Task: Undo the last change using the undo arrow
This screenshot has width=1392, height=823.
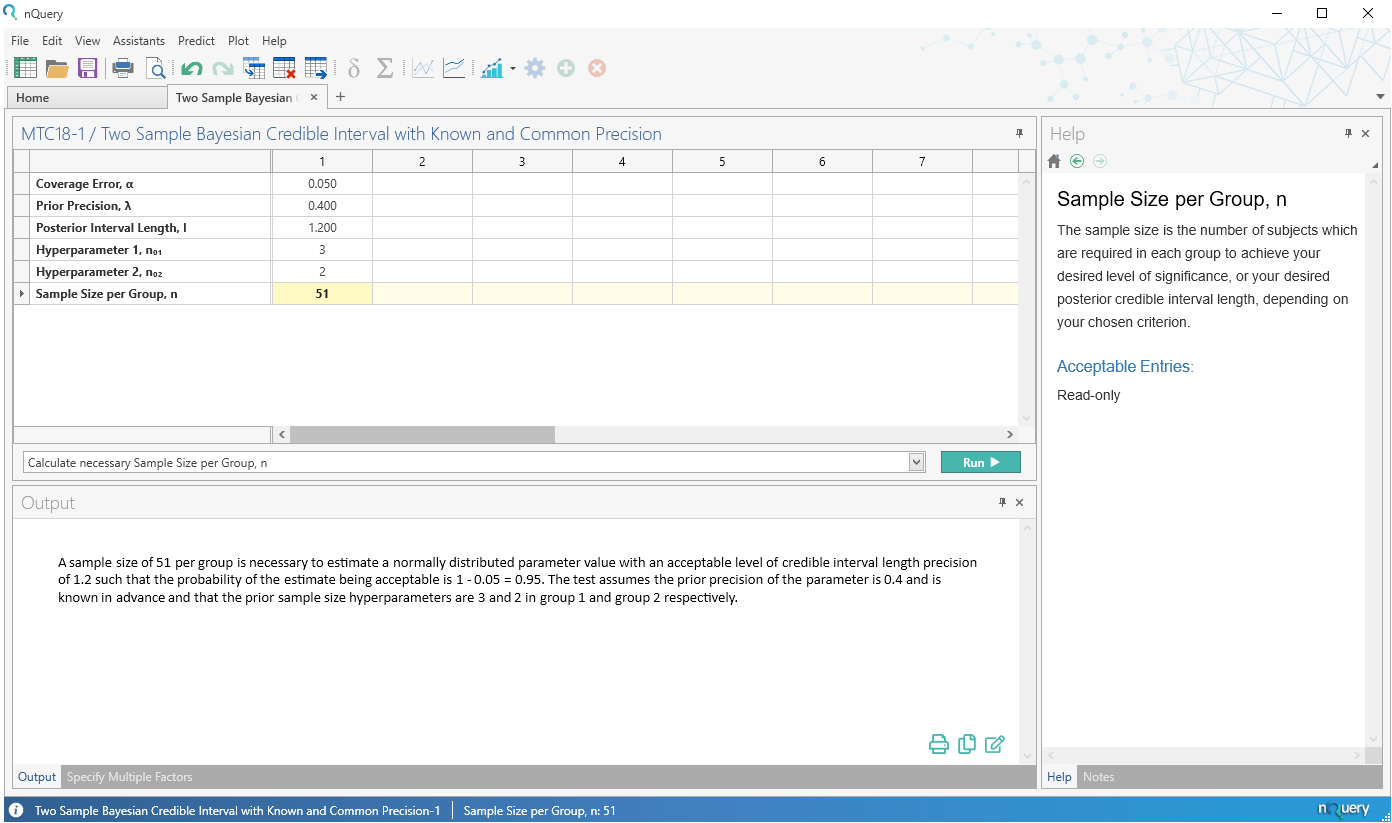Action: pyautogui.click(x=190, y=68)
